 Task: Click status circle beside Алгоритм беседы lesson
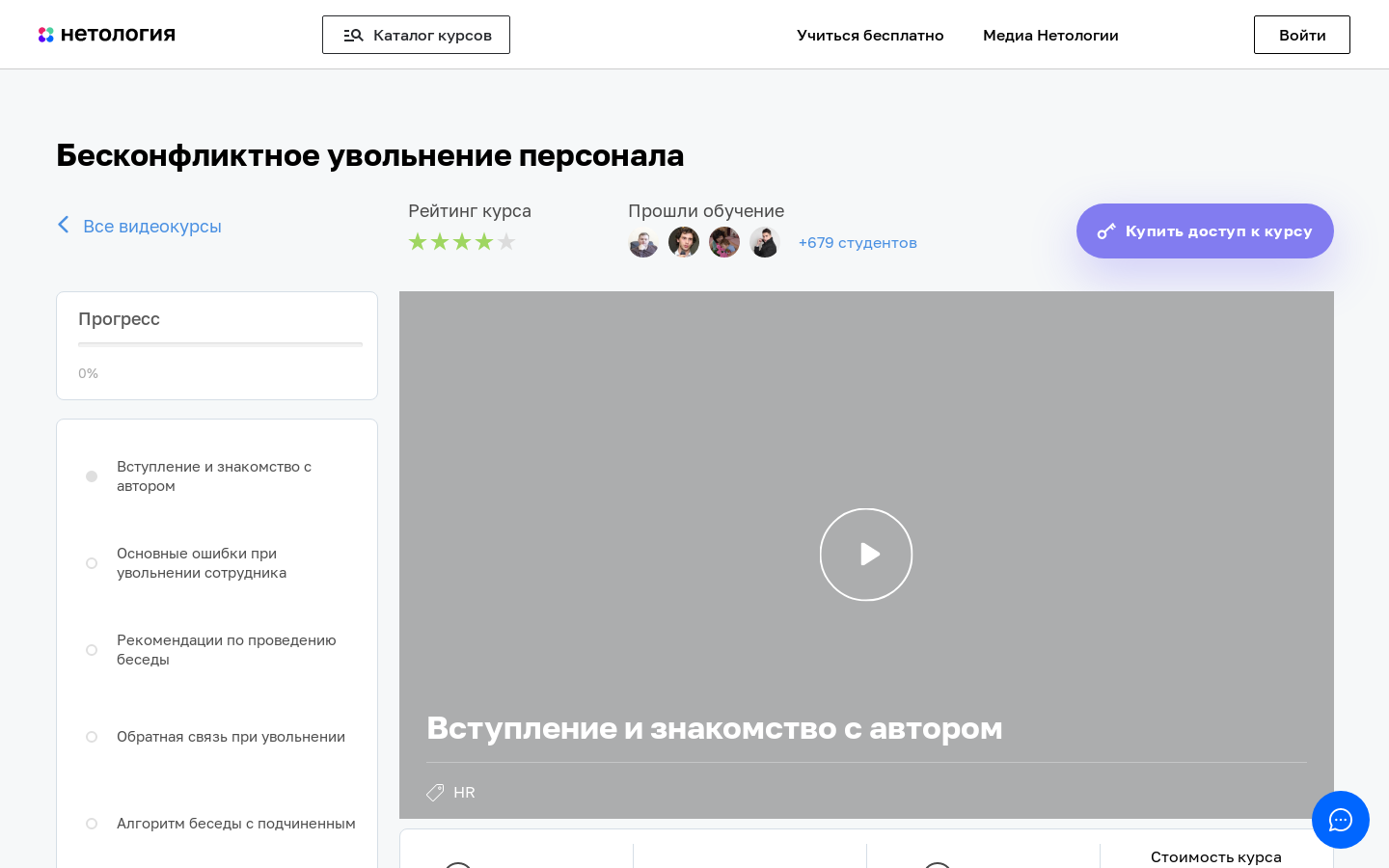coord(92,824)
